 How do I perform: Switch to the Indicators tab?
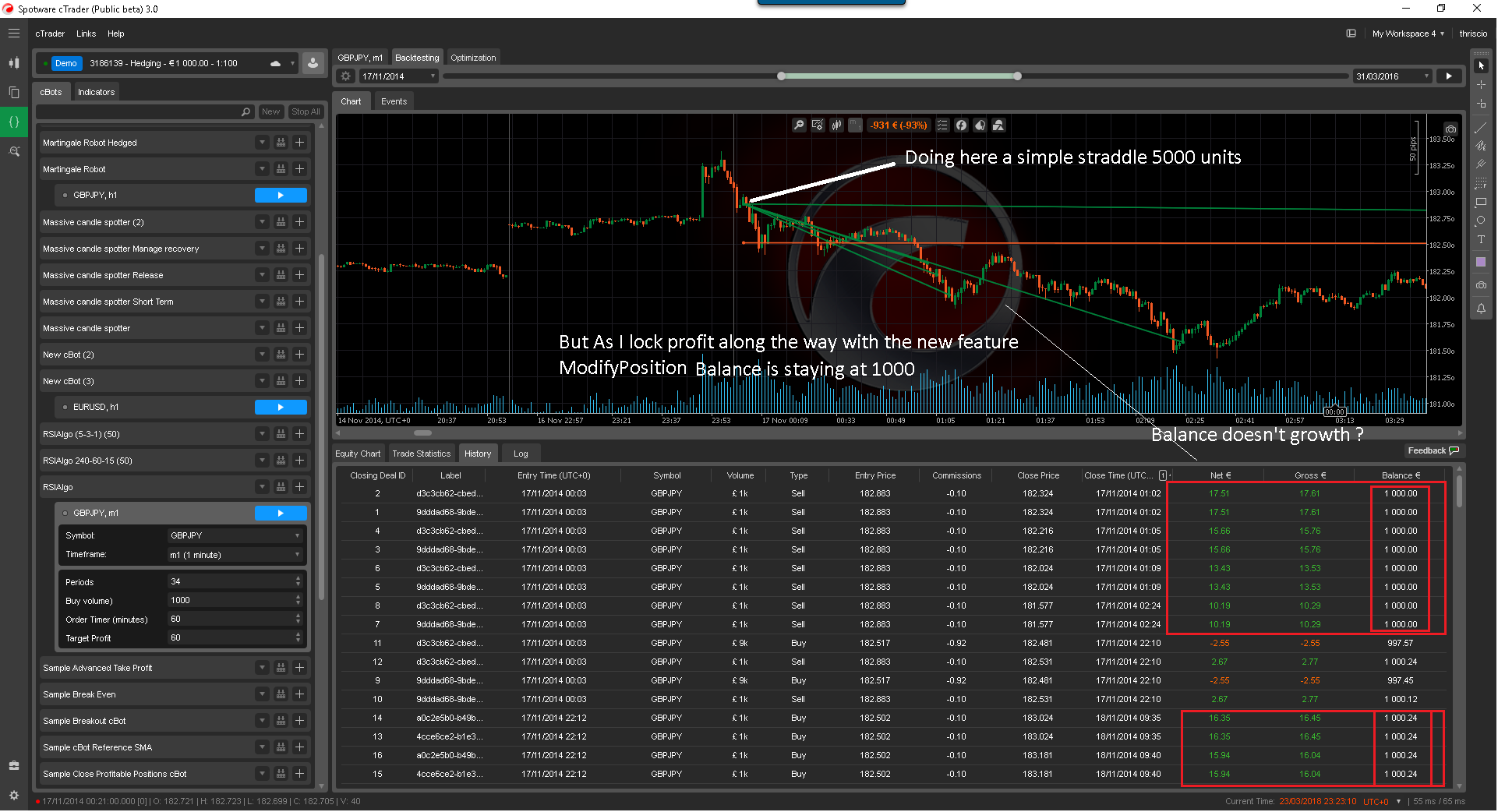(96, 92)
